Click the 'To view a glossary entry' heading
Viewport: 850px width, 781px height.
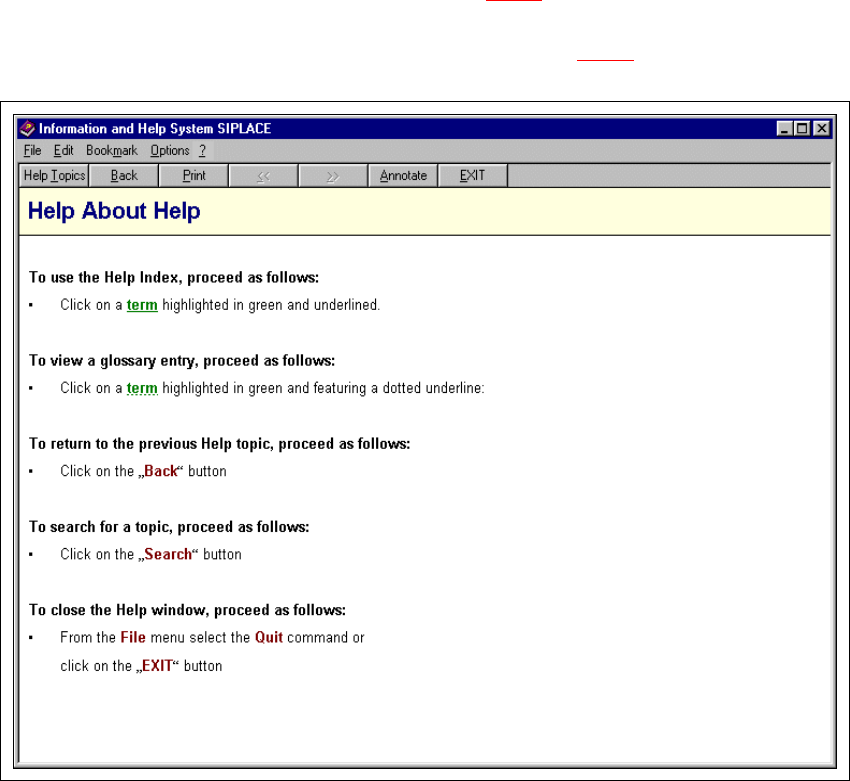[182, 361]
